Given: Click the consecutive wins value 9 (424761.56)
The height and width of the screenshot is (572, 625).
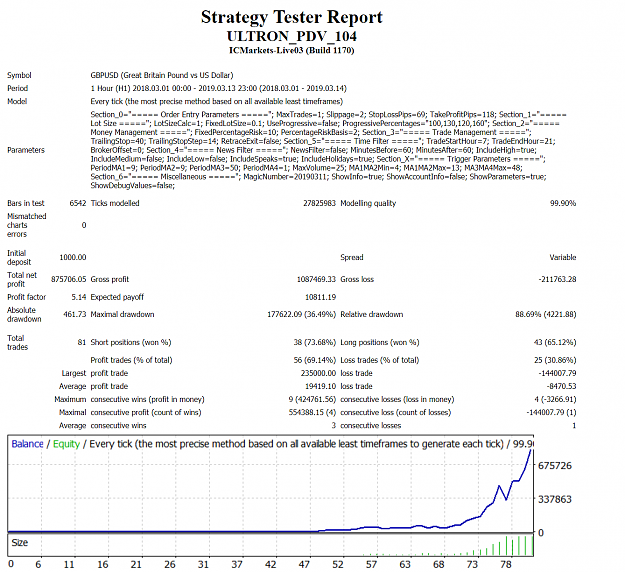Looking at the screenshot, I should [x=312, y=399].
